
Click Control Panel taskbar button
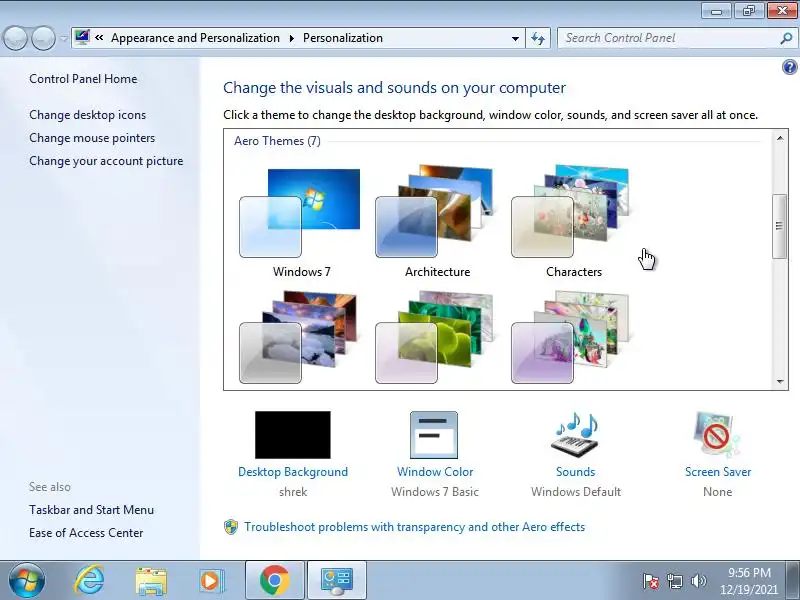coord(337,581)
